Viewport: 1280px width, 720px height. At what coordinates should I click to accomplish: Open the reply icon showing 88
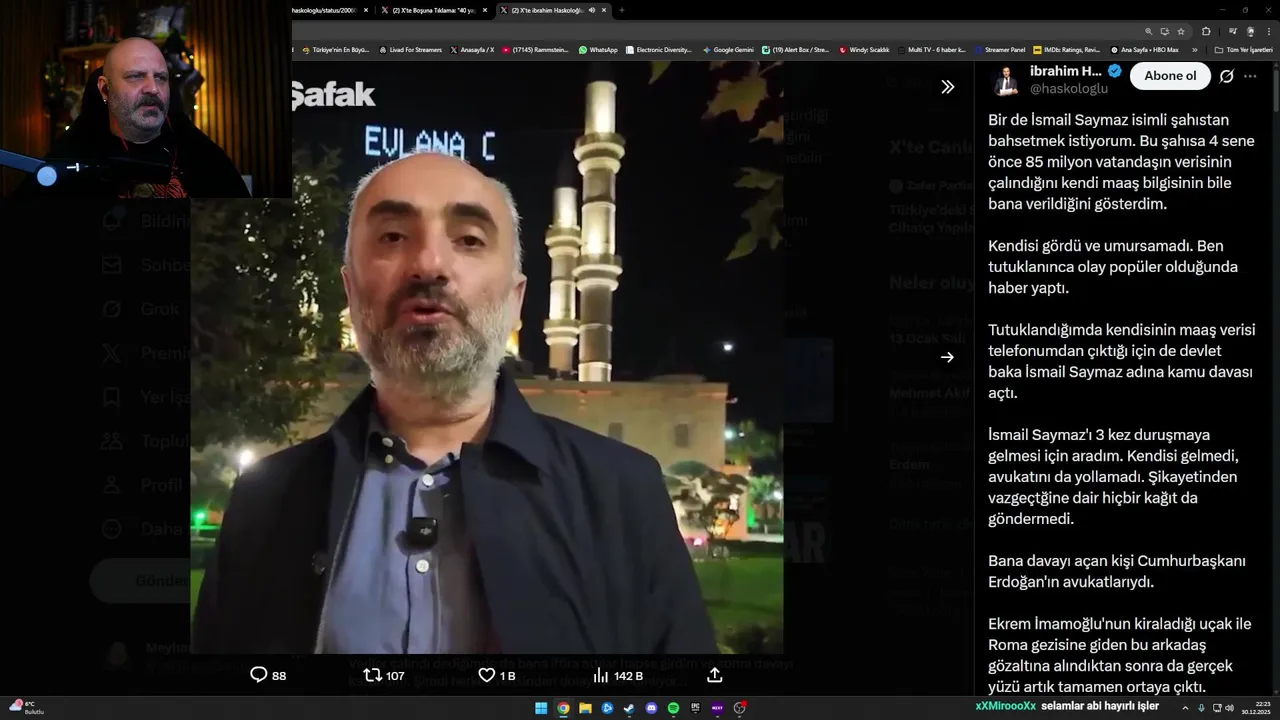(x=268, y=675)
